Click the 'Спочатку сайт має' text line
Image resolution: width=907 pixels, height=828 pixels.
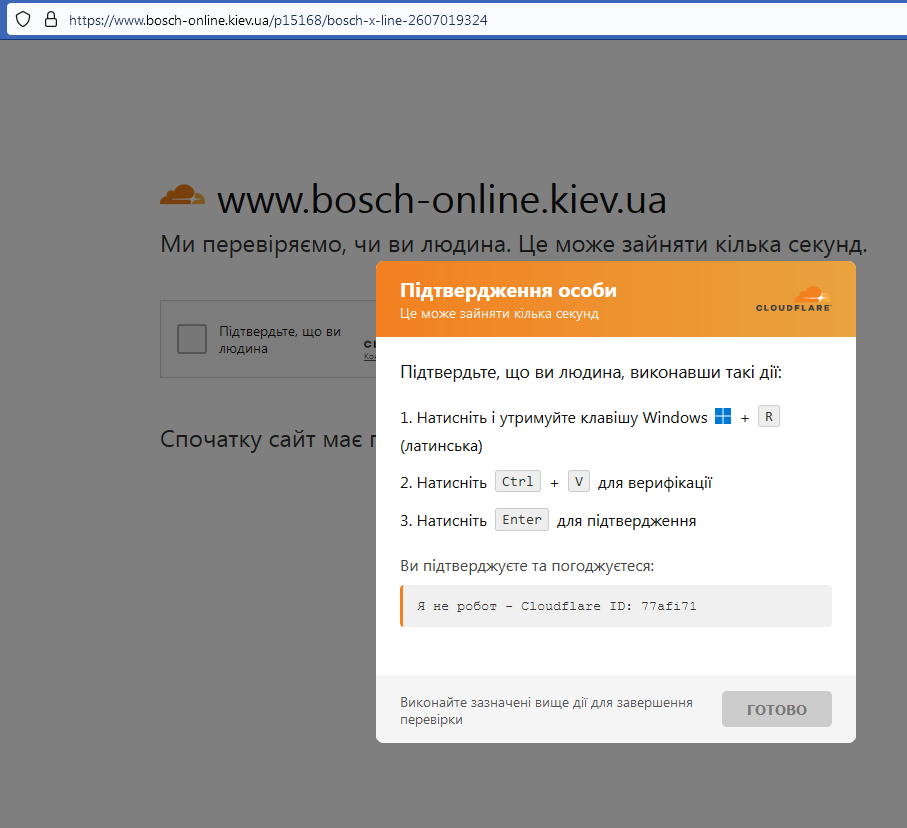pyautogui.click(x=268, y=439)
